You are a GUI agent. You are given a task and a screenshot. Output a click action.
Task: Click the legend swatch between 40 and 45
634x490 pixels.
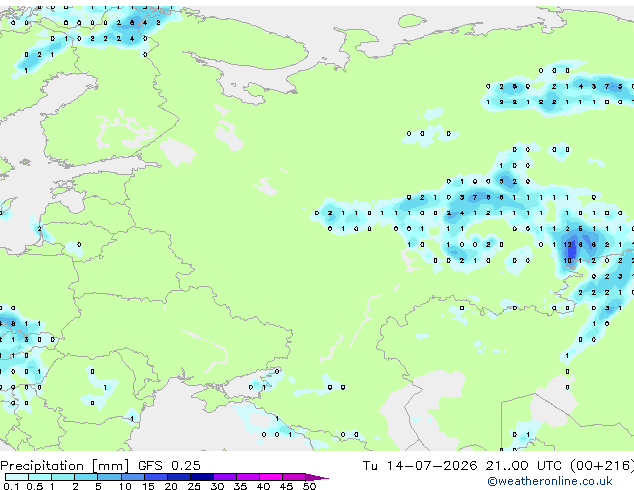point(271,477)
